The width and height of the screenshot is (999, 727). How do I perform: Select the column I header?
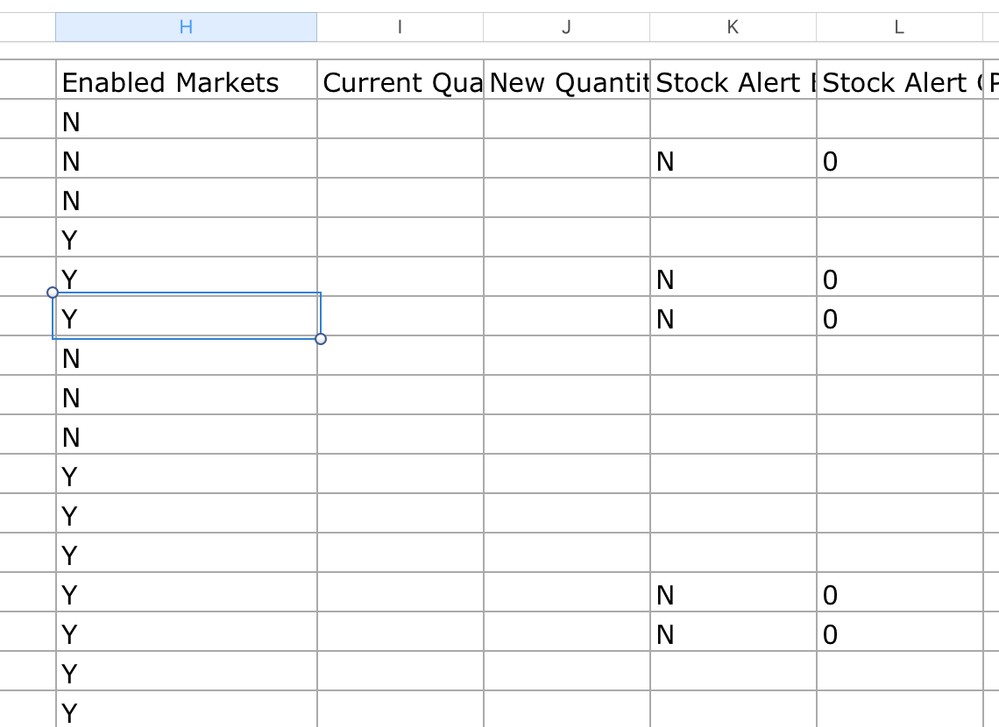400,27
